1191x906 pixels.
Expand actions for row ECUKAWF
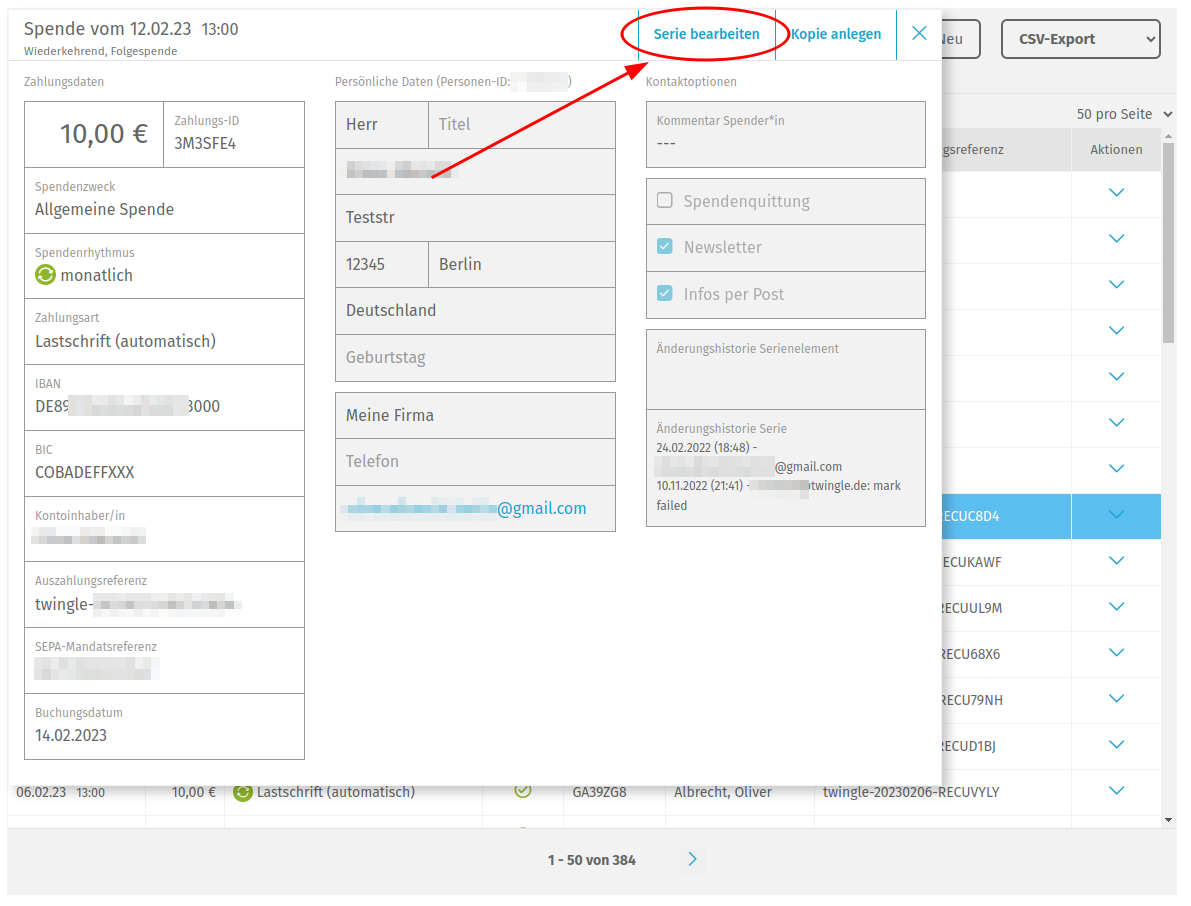pyautogui.click(x=1116, y=561)
